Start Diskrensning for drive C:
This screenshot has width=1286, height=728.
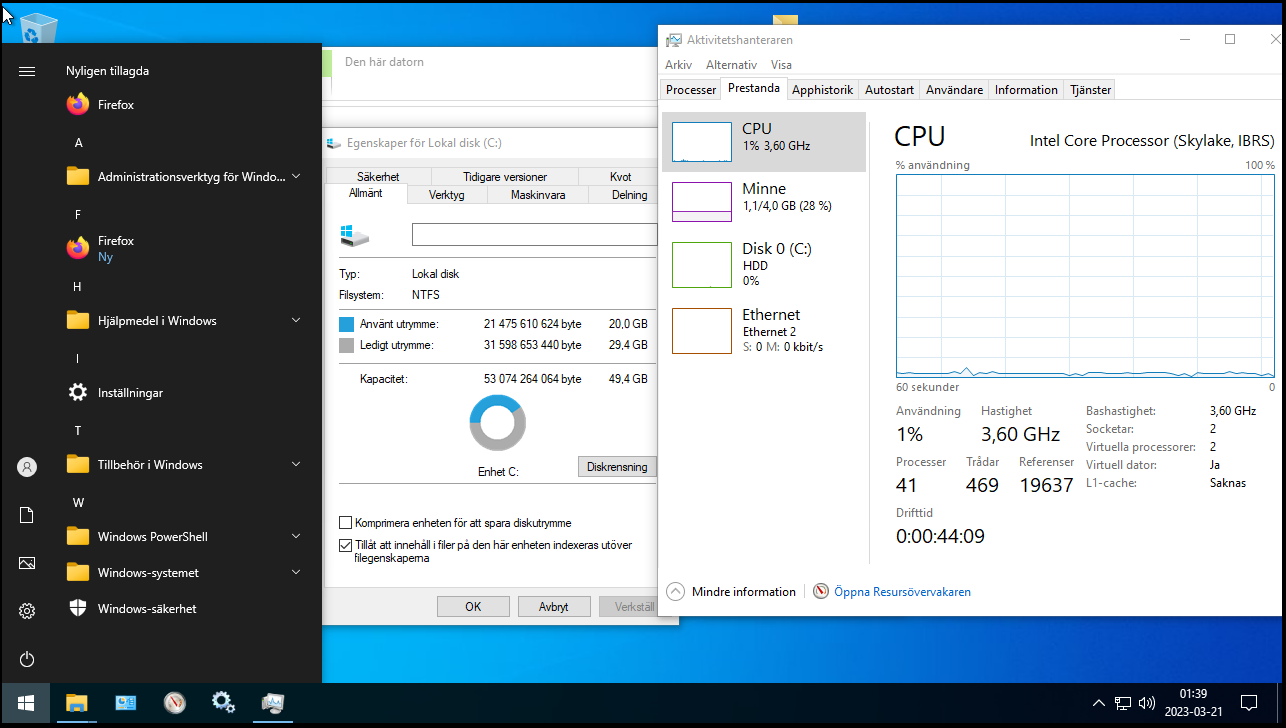tap(617, 466)
